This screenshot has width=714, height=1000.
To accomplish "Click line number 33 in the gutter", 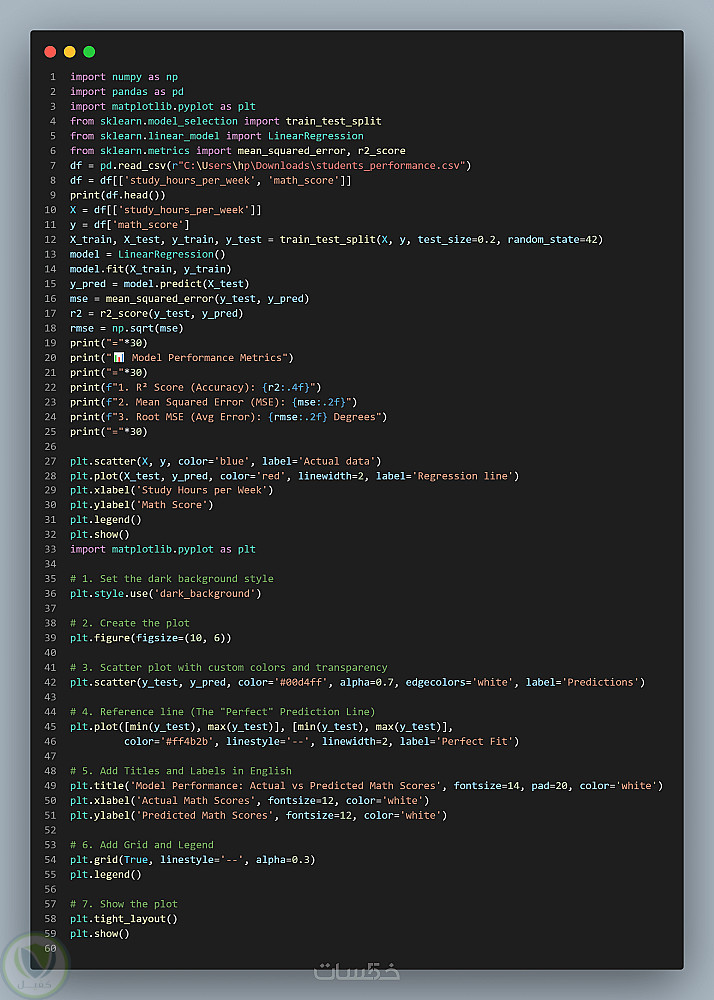I will point(50,549).
